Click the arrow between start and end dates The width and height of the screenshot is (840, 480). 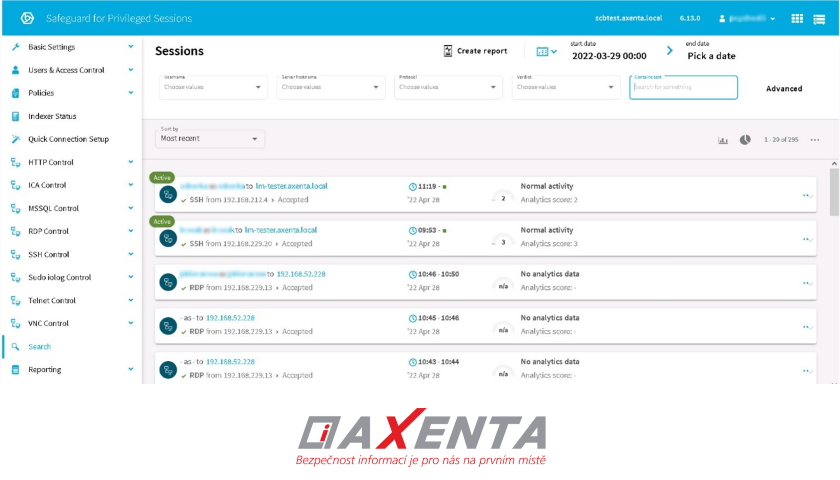tap(670, 50)
